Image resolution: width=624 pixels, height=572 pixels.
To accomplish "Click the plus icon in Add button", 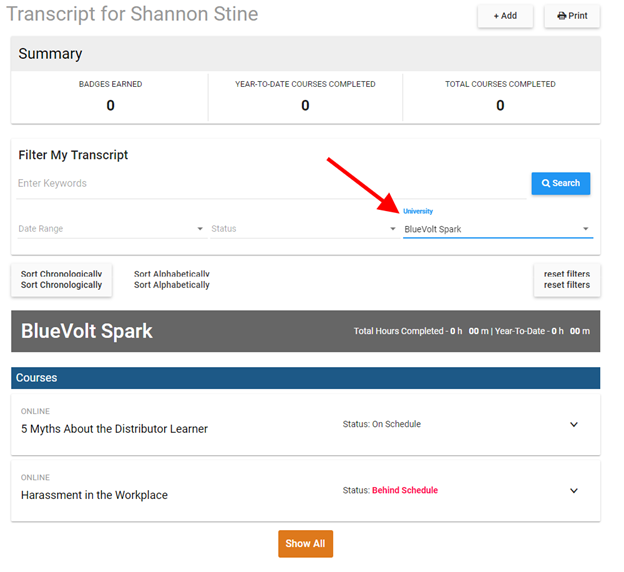I will click(x=496, y=16).
